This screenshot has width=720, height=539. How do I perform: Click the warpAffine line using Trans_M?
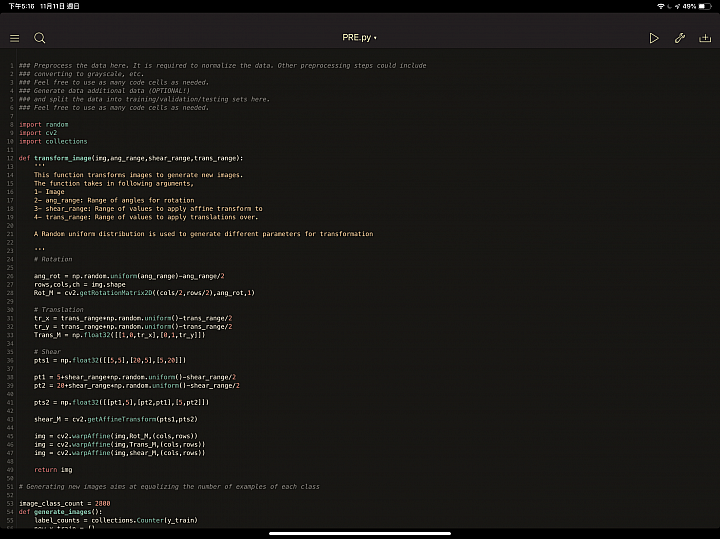(x=119, y=444)
